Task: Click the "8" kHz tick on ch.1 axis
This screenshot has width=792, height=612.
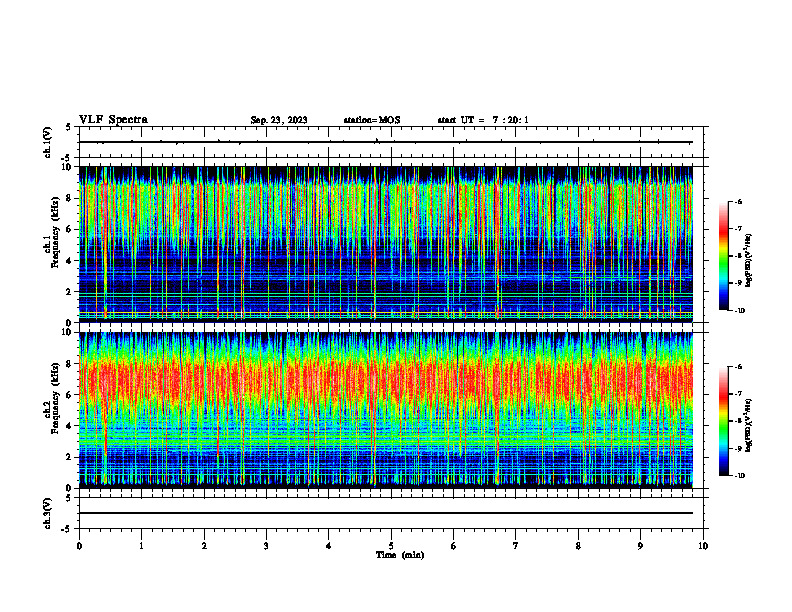Action: pos(70,198)
